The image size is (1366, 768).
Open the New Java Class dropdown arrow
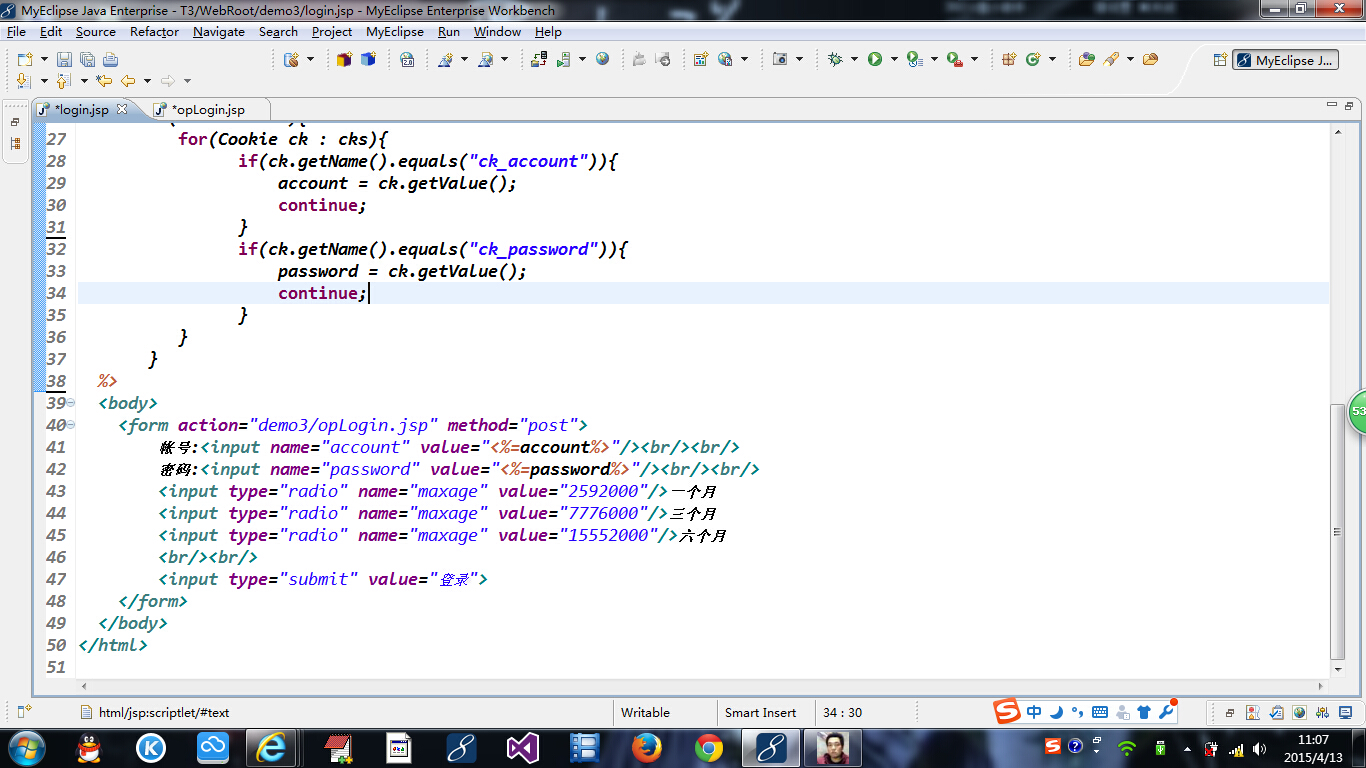[1052, 60]
